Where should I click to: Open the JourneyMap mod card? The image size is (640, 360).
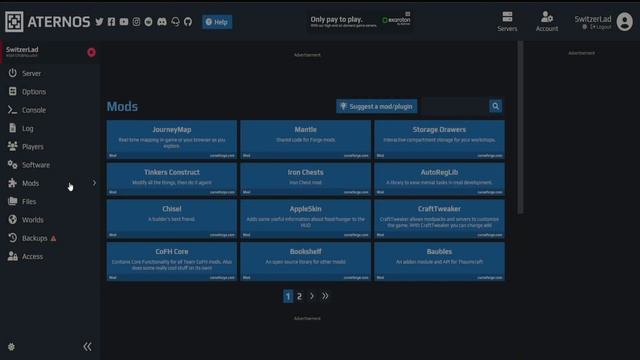tap(172, 139)
